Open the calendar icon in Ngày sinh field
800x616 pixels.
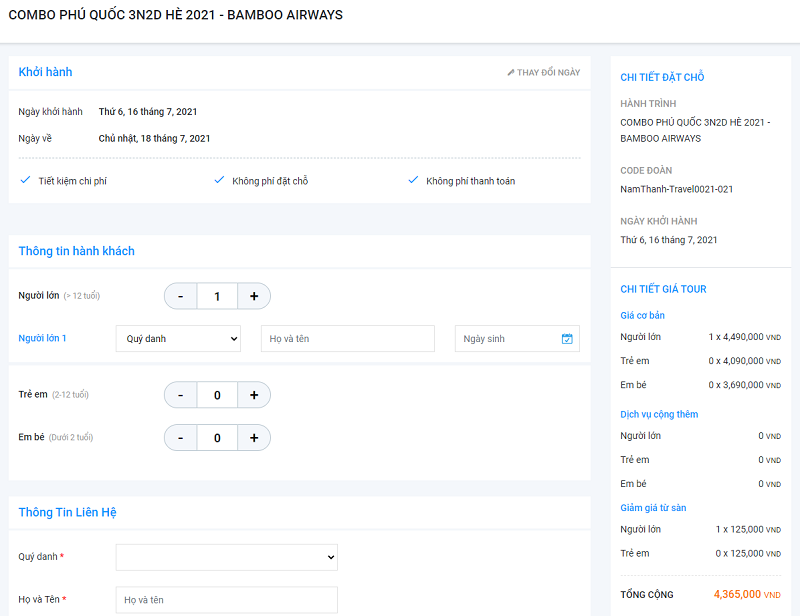coord(567,339)
